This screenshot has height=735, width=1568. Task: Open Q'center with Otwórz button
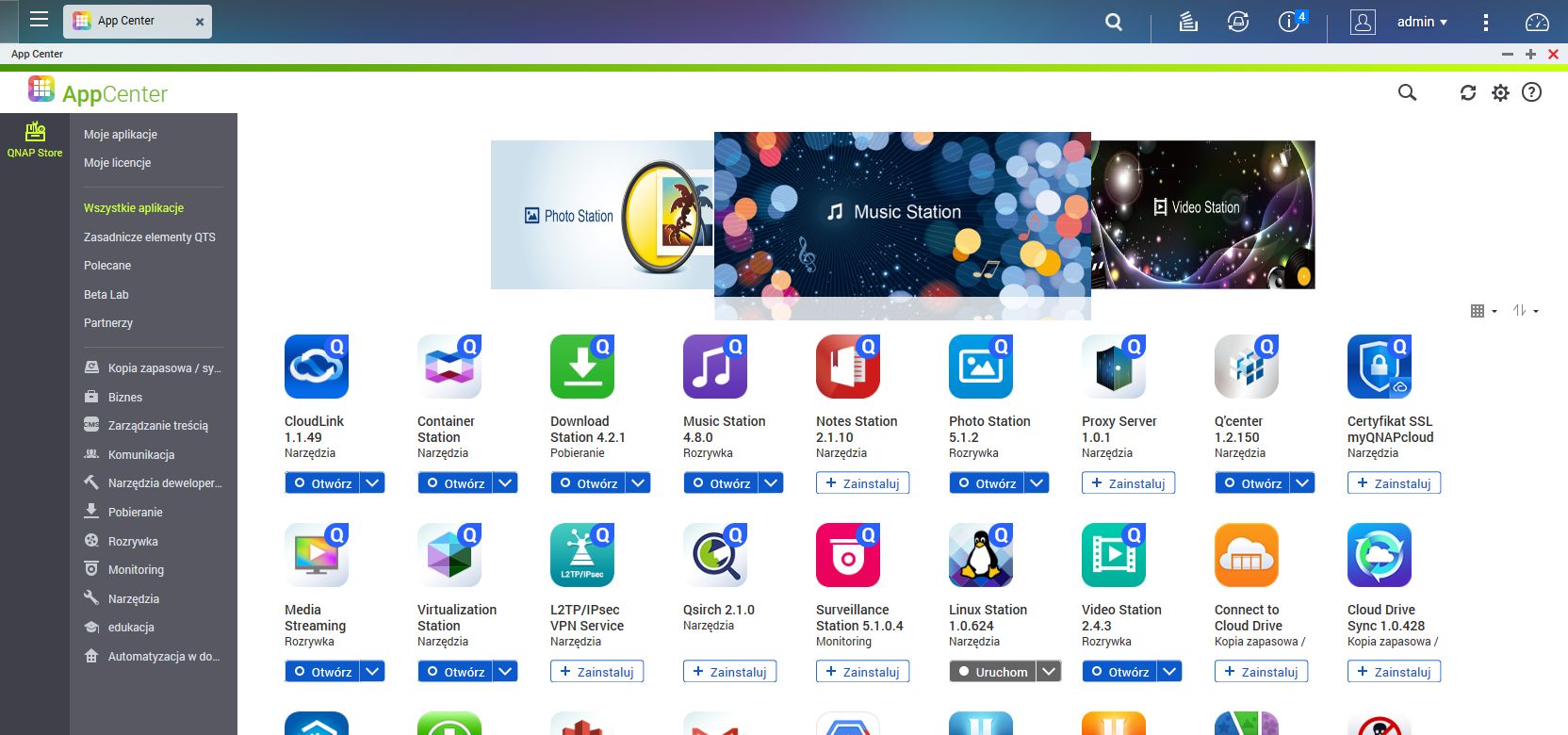[1252, 483]
